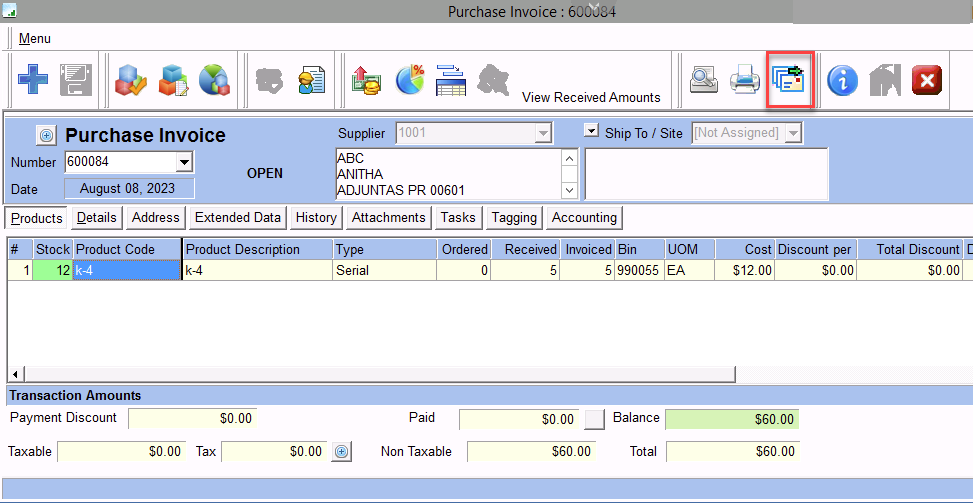Open the Menu item
This screenshot has height=503, width=973.
coord(34,38)
